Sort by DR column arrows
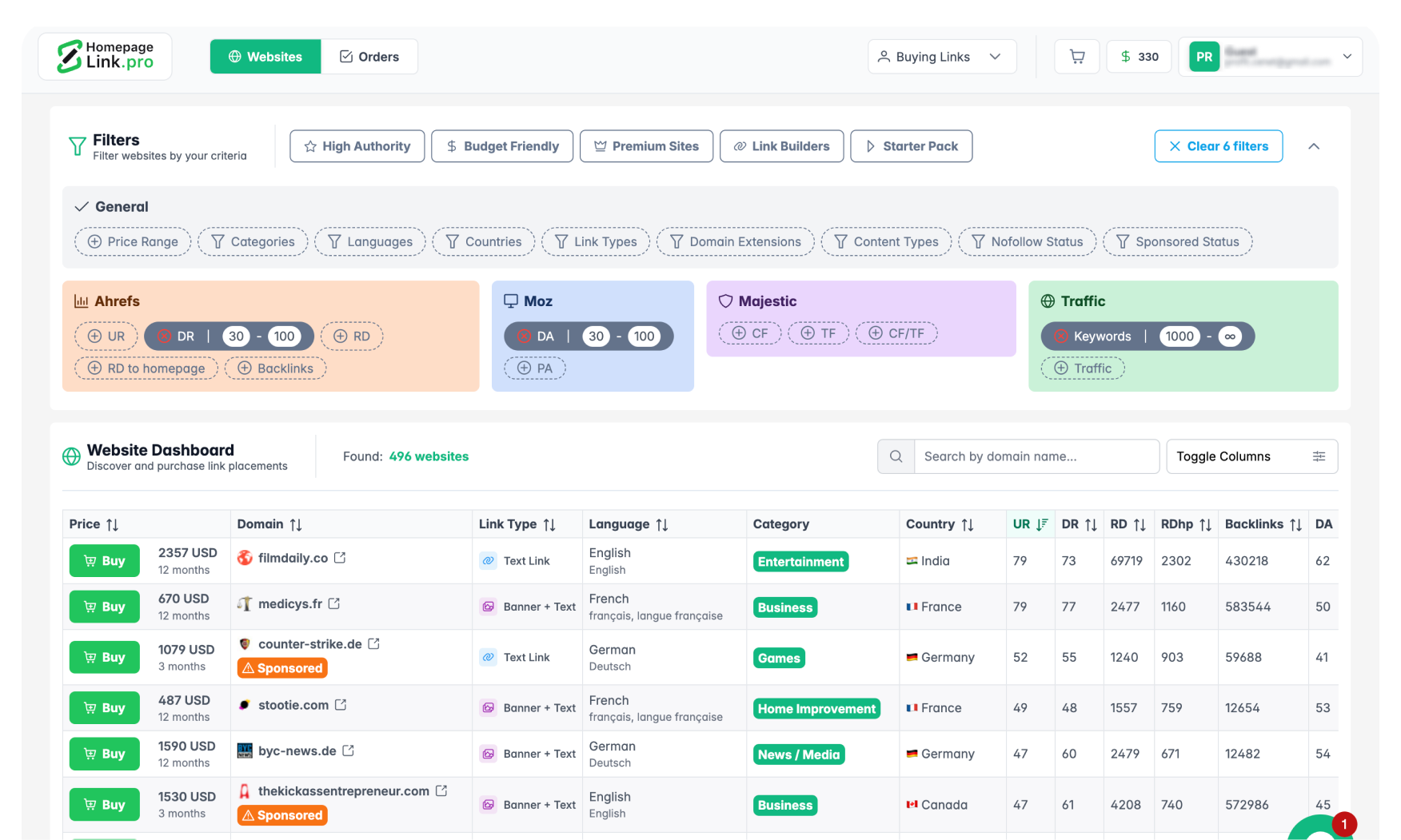This screenshot has width=1401, height=840. pyautogui.click(x=1091, y=524)
